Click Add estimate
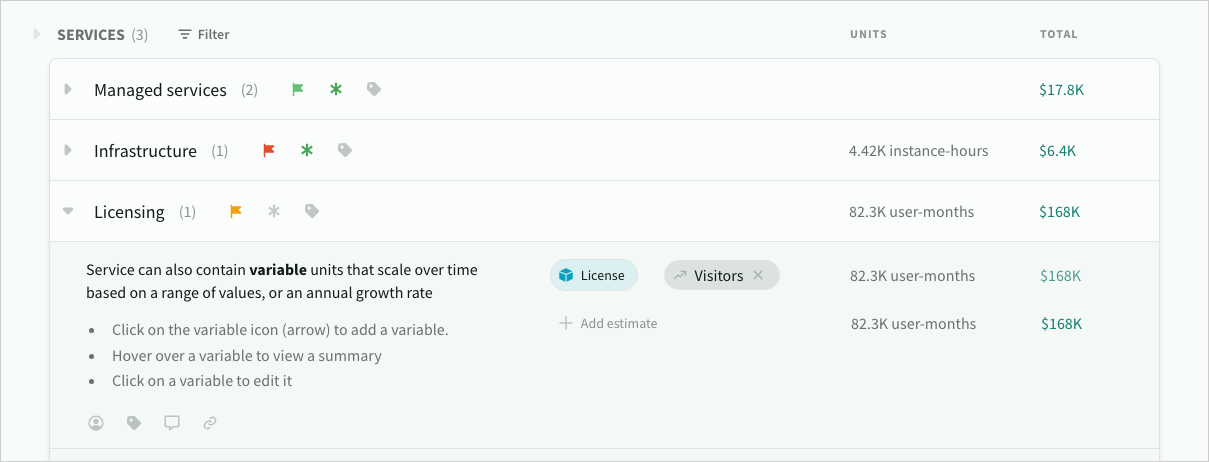Screen dimensions: 1209x462 click(608, 323)
